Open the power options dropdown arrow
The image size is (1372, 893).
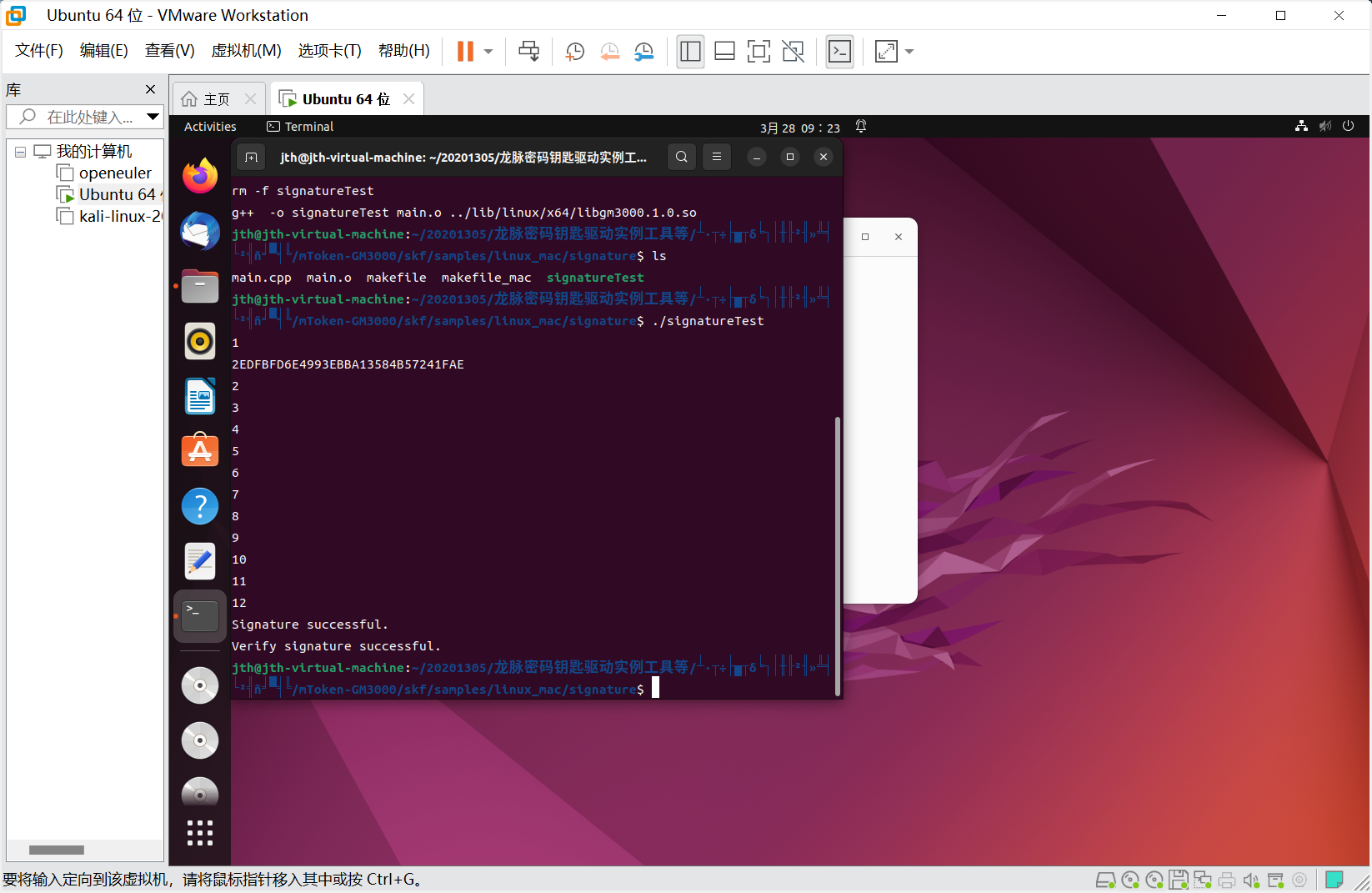tap(488, 52)
